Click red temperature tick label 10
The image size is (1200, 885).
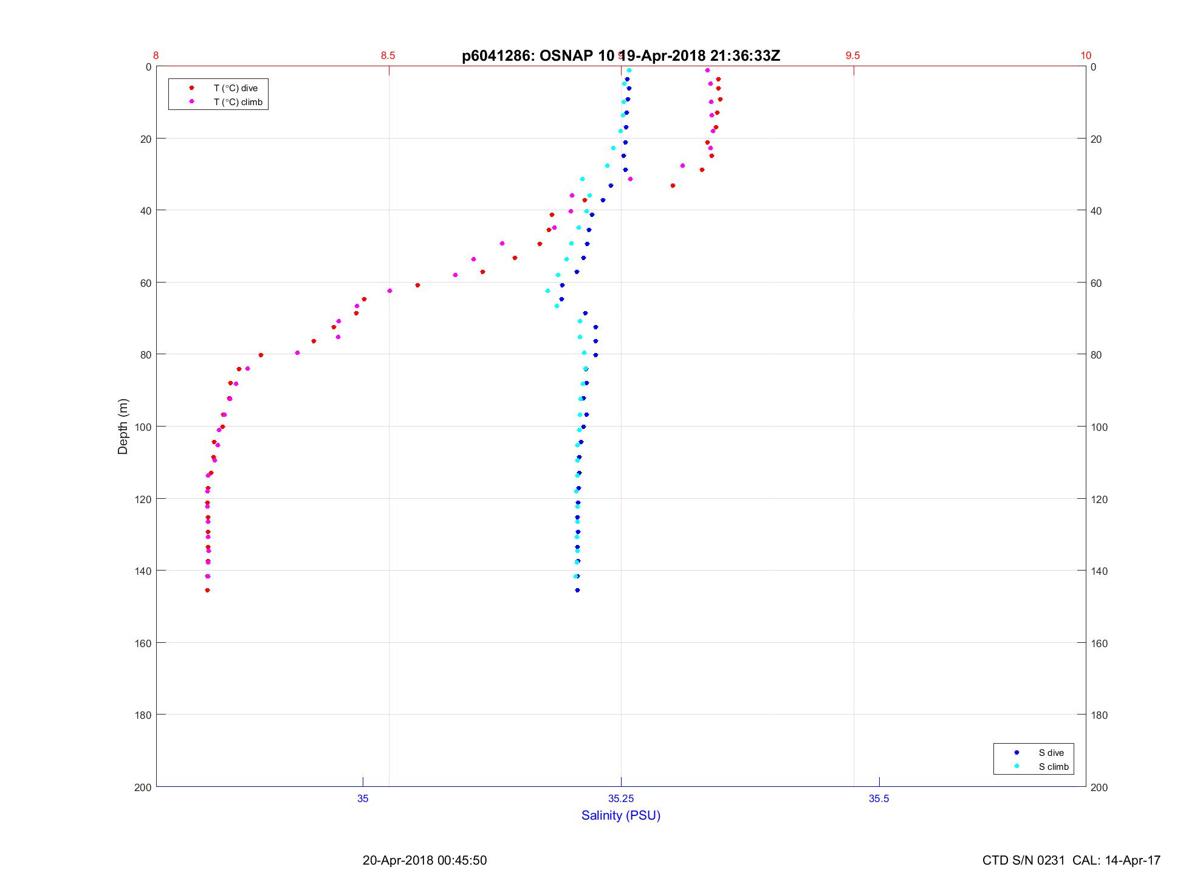pyautogui.click(x=1086, y=55)
